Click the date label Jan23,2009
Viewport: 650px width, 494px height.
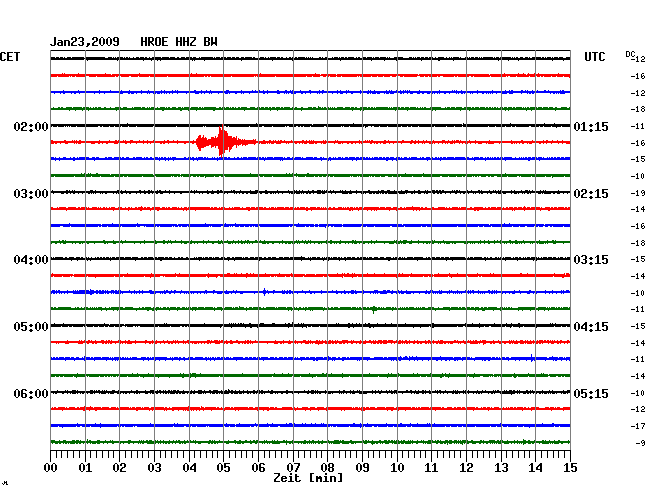[x=85, y=42]
